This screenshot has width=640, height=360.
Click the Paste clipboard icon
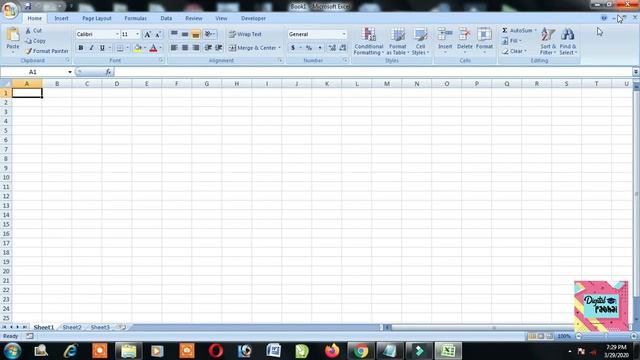[13, 35]
